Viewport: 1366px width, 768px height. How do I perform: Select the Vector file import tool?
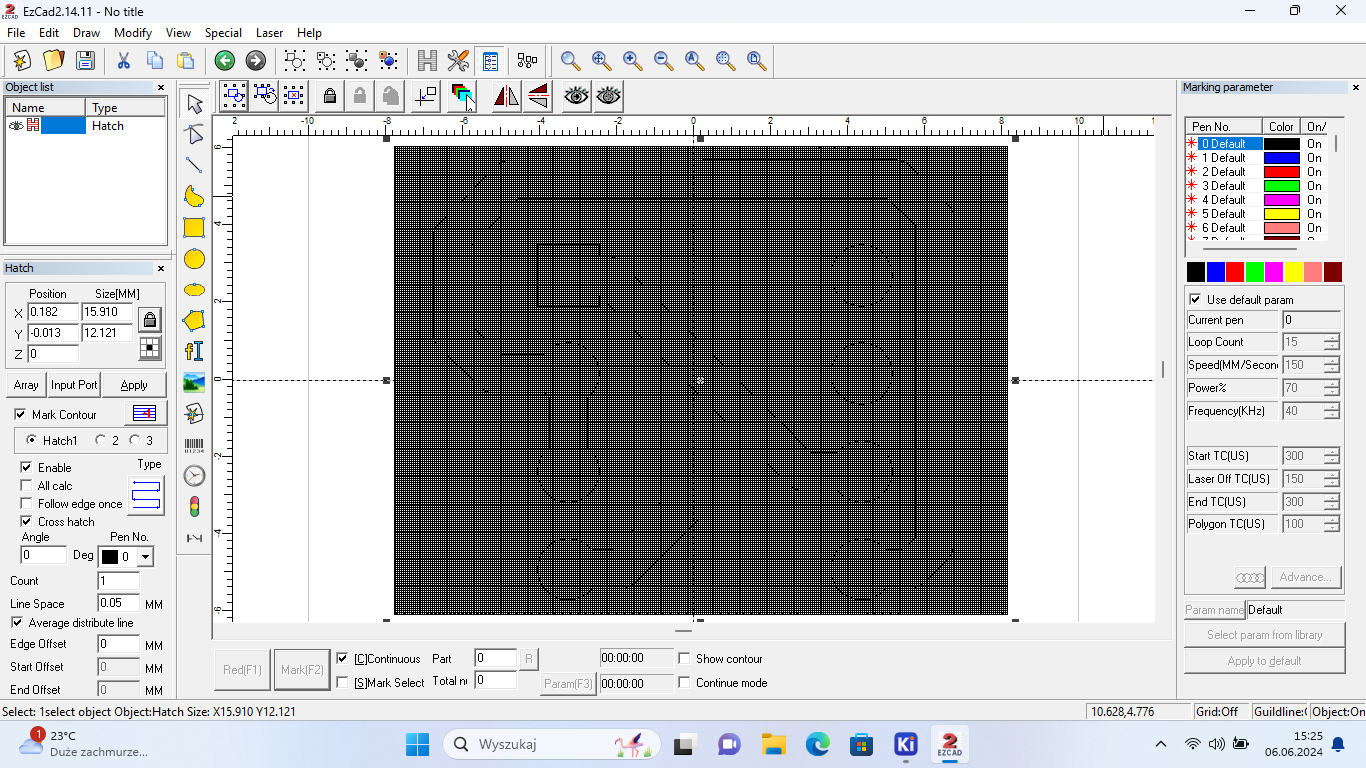tap(194, 413)
